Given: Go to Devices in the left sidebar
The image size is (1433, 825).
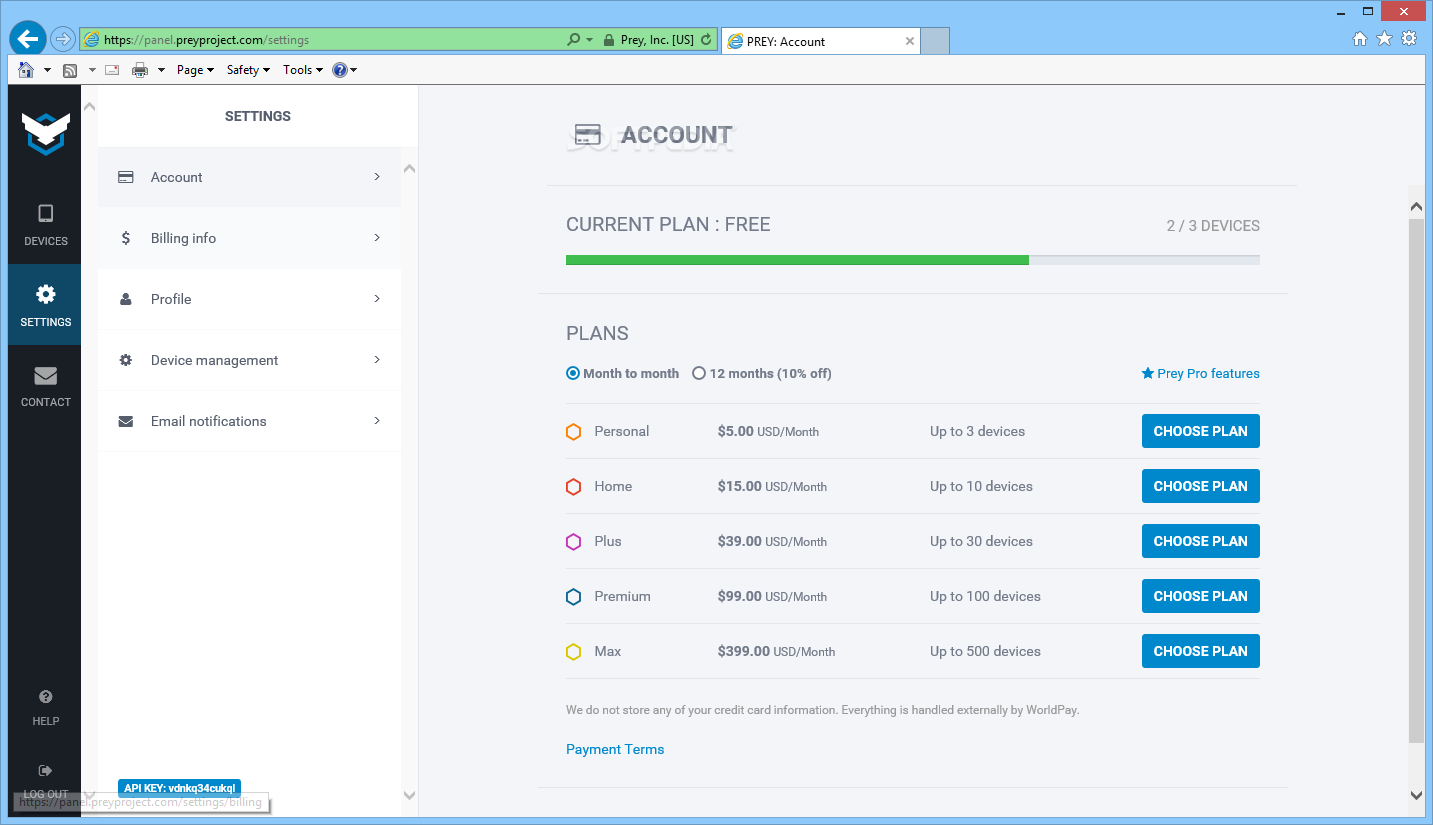Looking at the screenshot, I should 46,225.
